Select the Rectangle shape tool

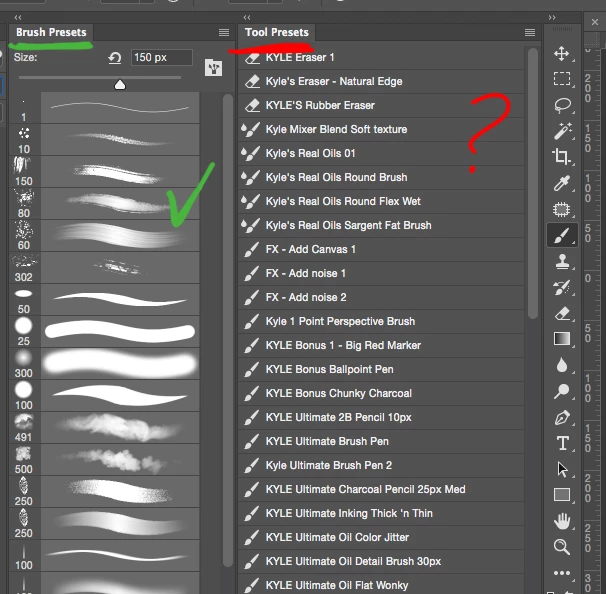tap(562, 495)
